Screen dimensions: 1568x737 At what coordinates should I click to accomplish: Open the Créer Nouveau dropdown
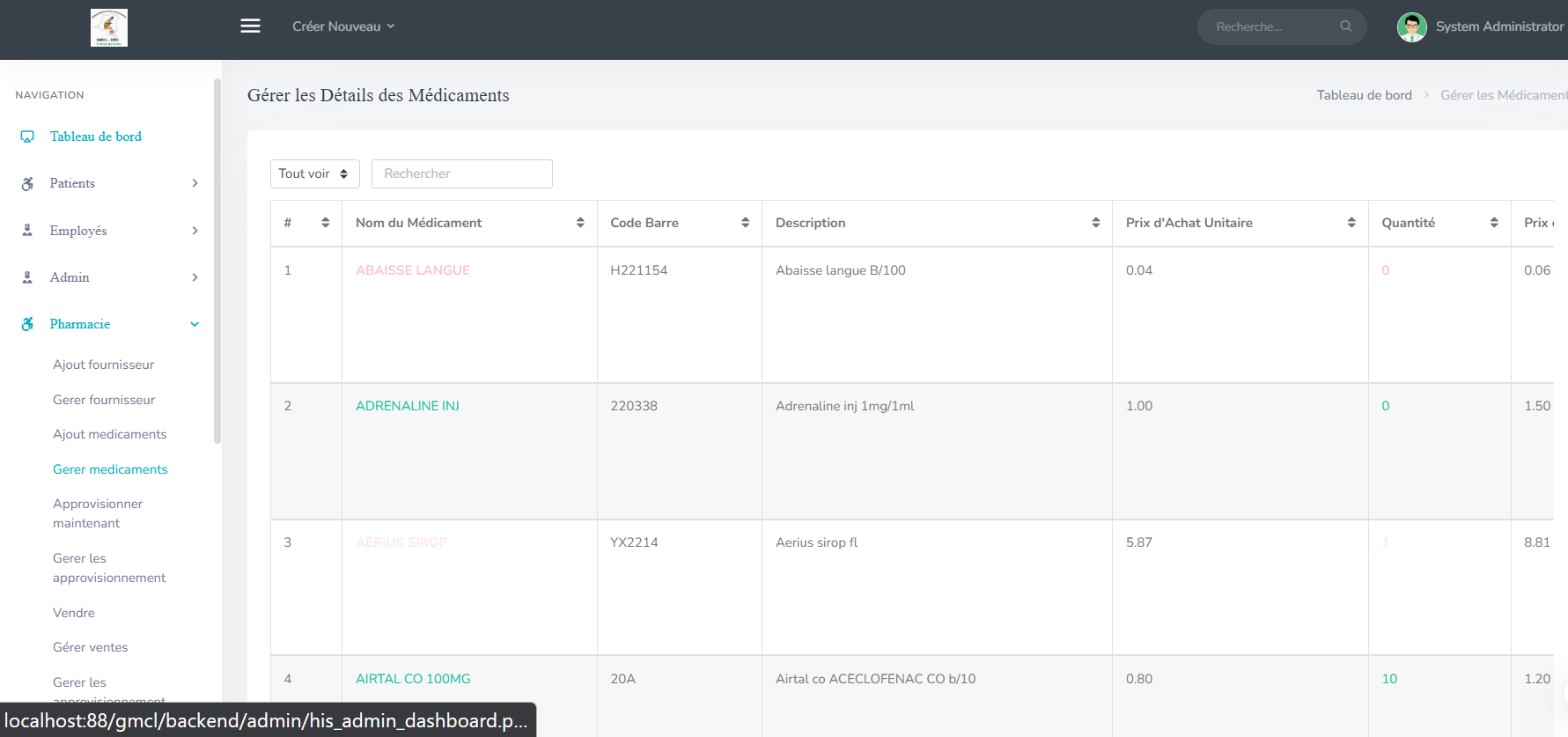tap(343, 26)
